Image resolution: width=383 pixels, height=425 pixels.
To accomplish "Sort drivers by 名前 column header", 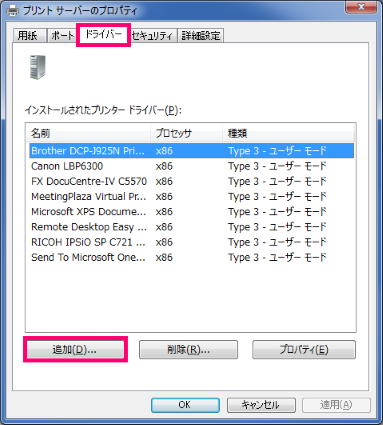I will pos(88,133).
